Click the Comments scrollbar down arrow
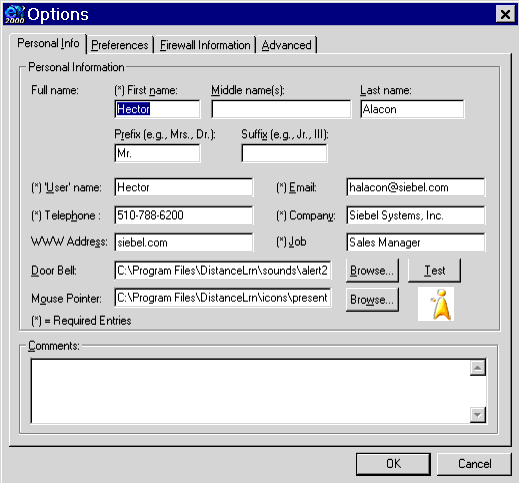This screenshot has width=519, height=483. coord(478,415)
